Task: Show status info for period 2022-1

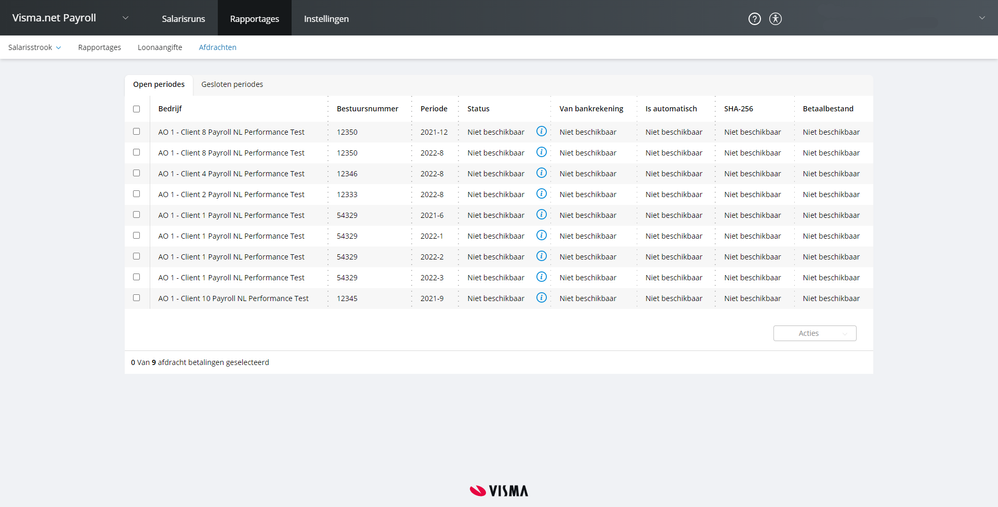Action: tap(541, 235)
